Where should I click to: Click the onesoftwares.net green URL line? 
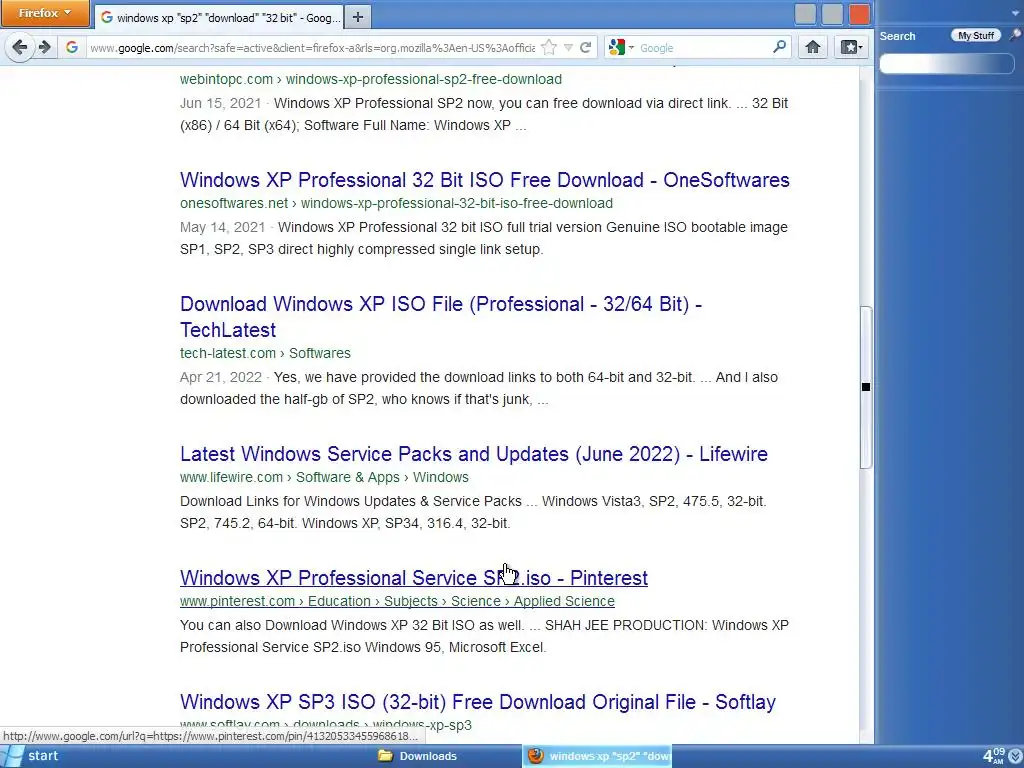(396, 203)
